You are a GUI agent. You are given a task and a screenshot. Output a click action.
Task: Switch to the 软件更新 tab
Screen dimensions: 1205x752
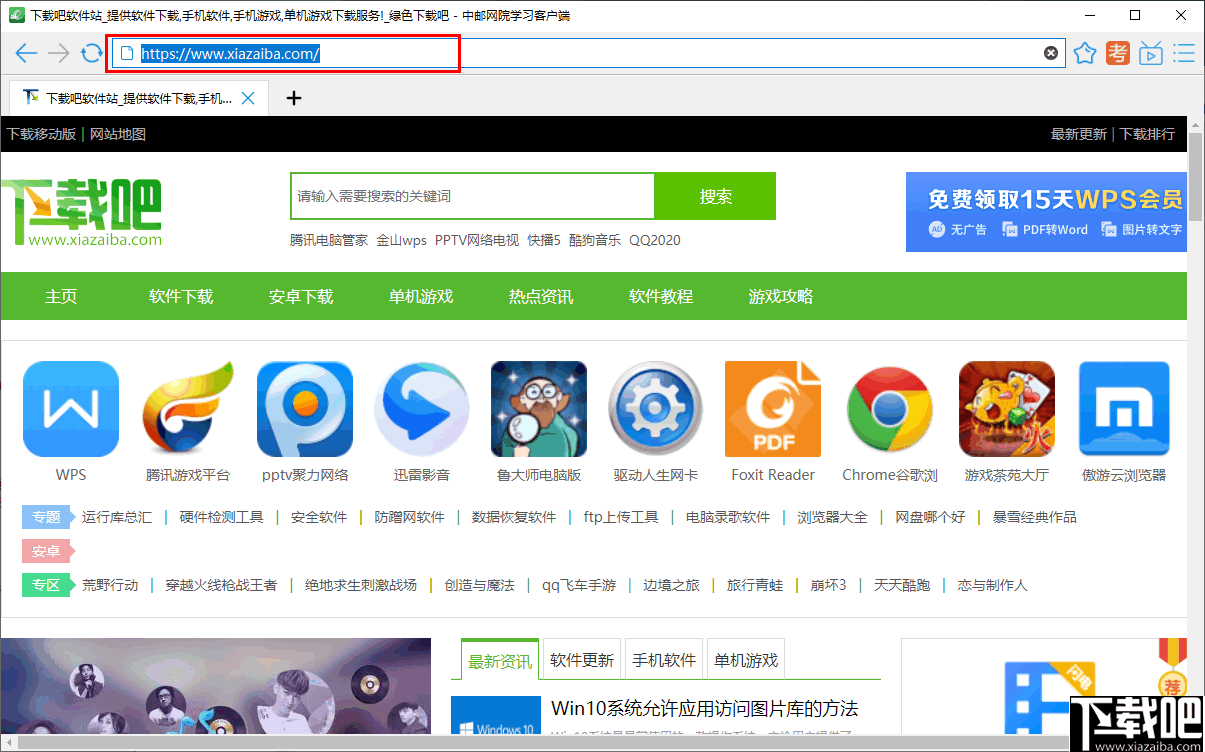[581, 658]
